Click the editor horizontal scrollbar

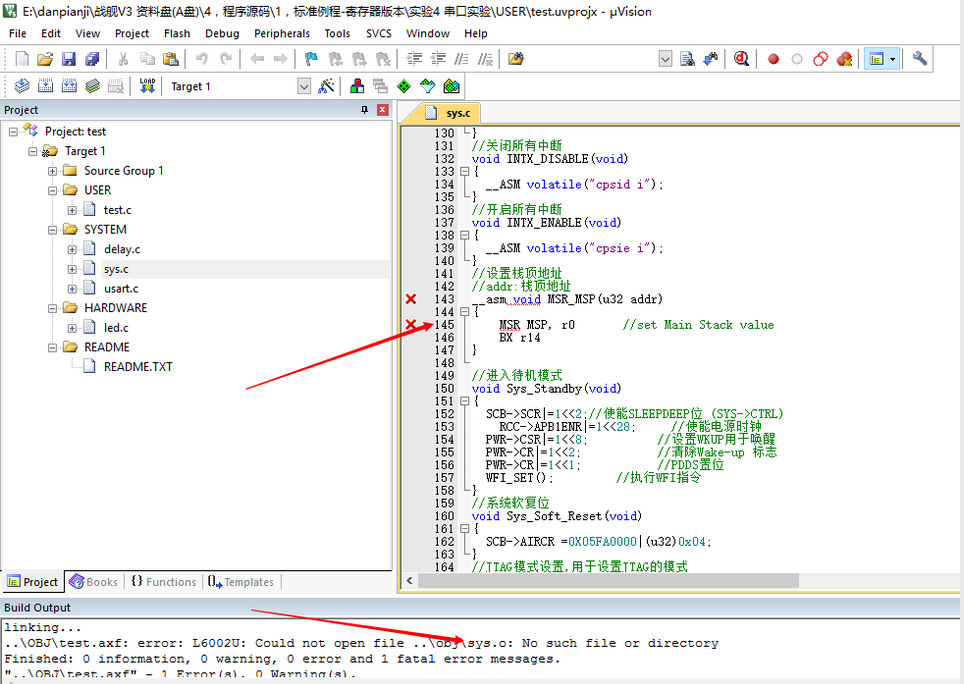[x=609, y=580]
